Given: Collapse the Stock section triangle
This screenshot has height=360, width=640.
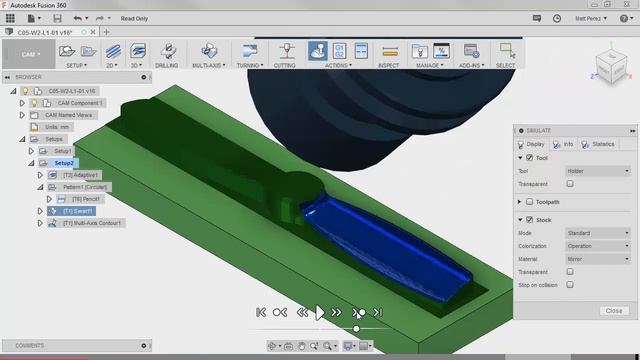Looking at the screenshot, I should pos(520,220).
